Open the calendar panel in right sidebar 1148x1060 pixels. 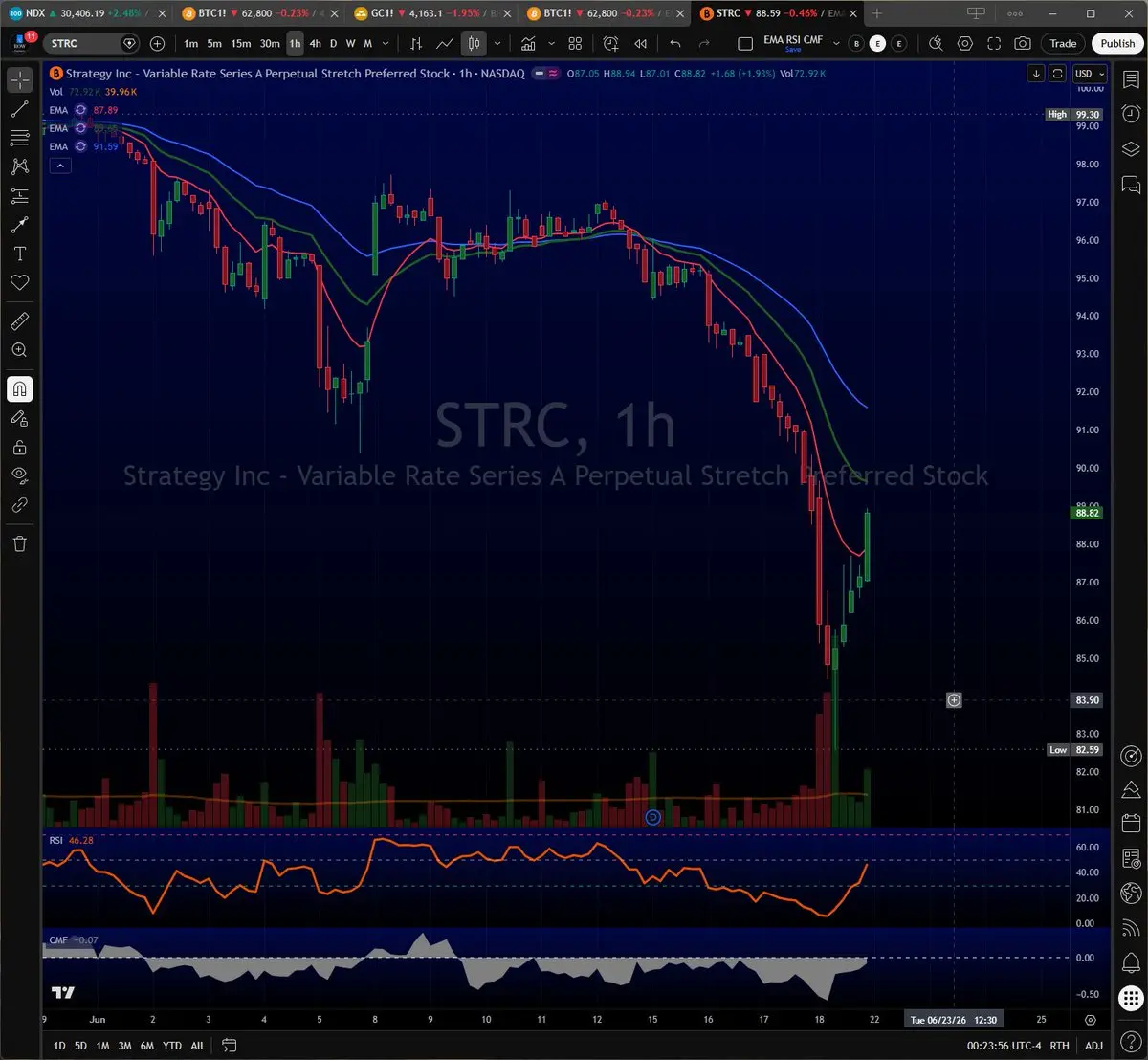[x=1130, y=823]
